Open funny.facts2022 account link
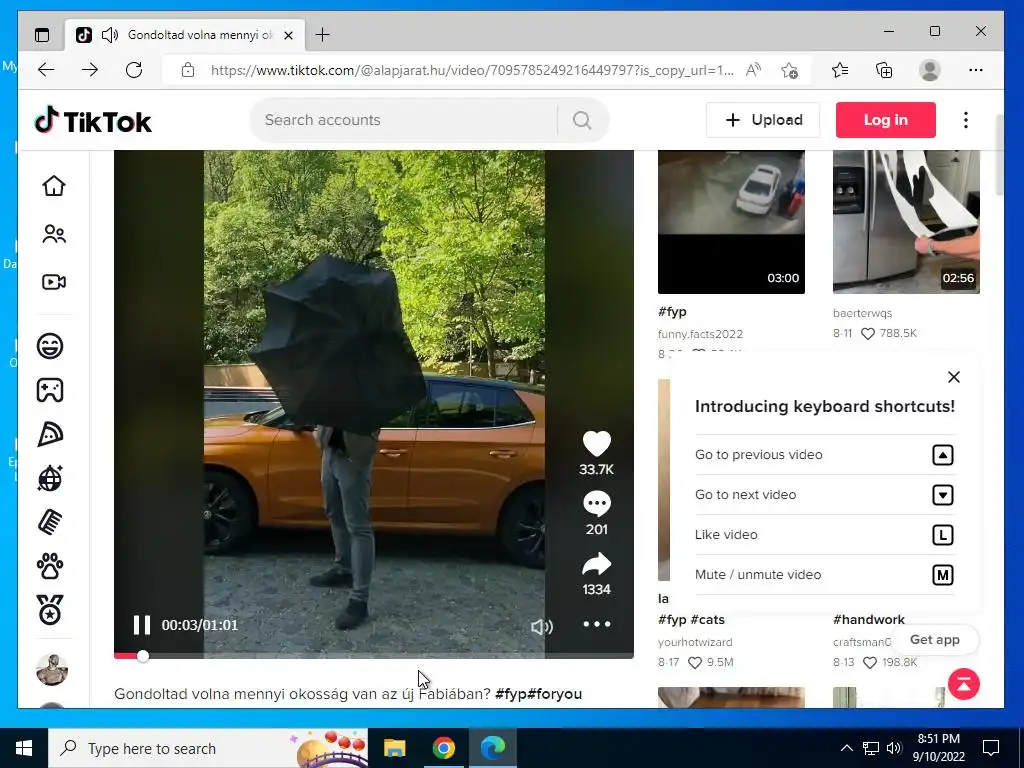This screenshot has height=768, width=1024. click(700, 334)
